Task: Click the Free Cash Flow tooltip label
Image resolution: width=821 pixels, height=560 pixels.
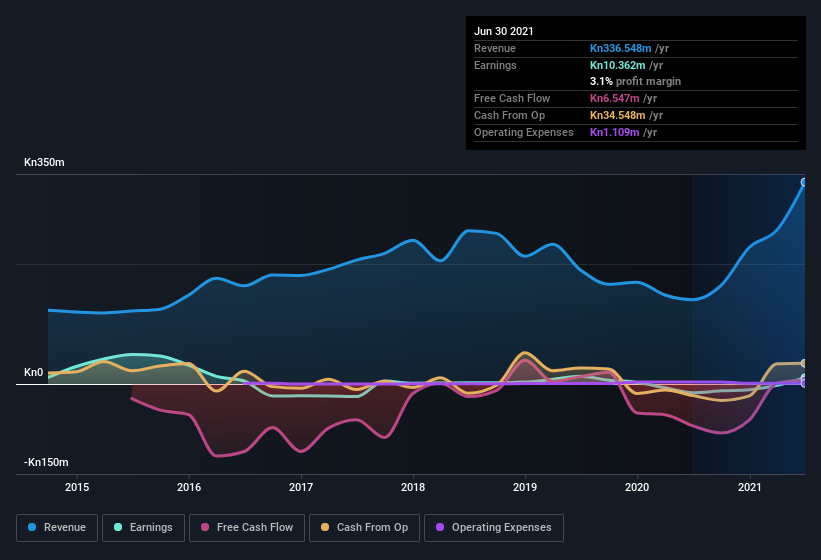Action: point(512,98)
